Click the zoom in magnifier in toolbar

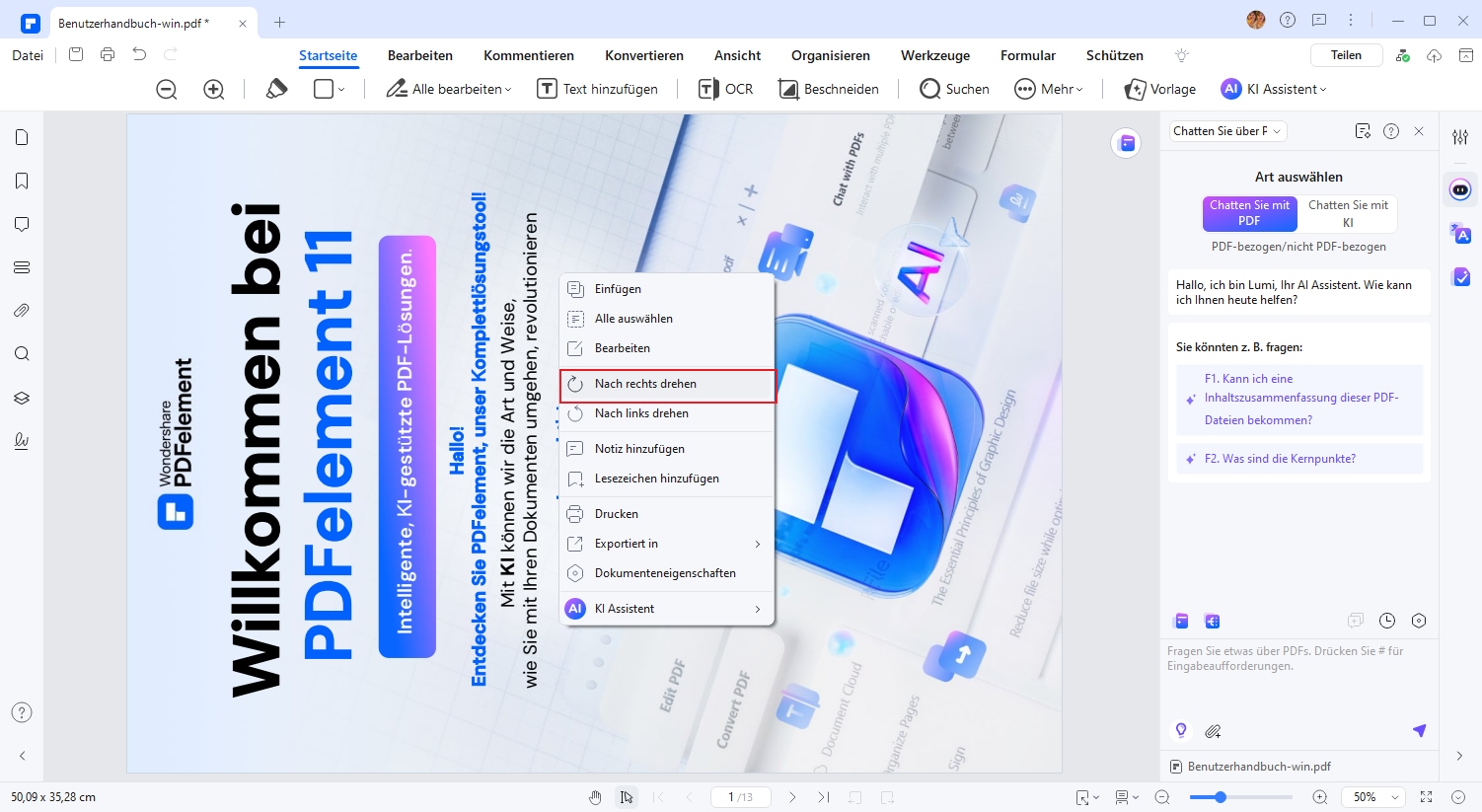point(213,89)
